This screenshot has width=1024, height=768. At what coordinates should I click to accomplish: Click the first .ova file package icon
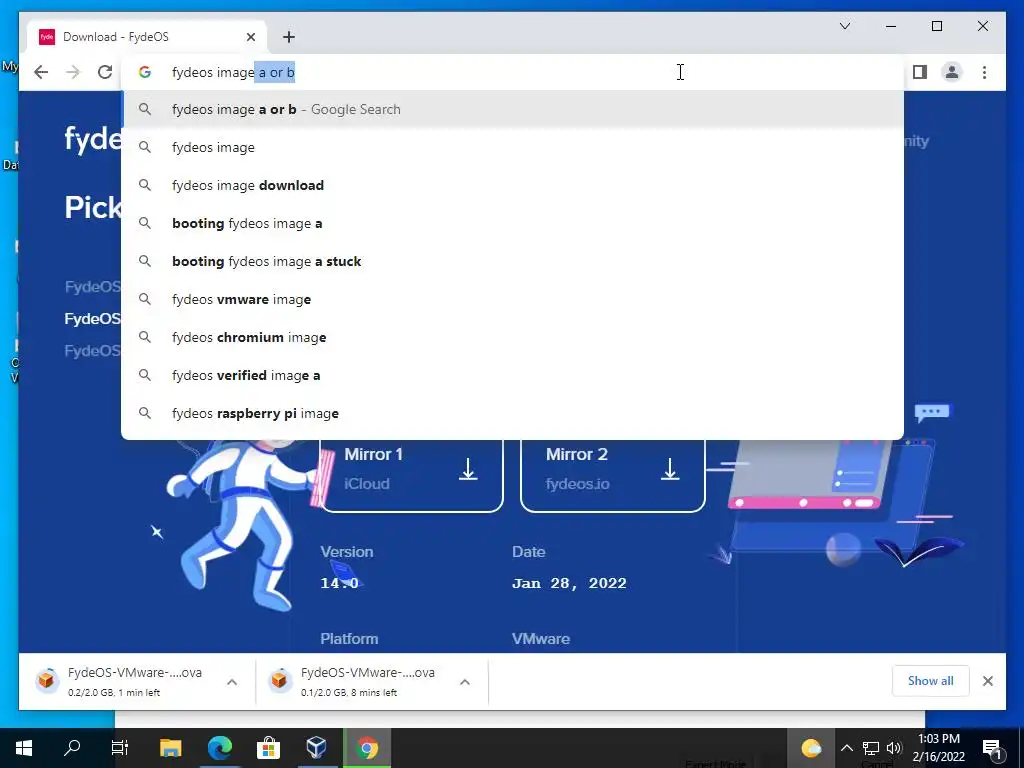[47, 680]
